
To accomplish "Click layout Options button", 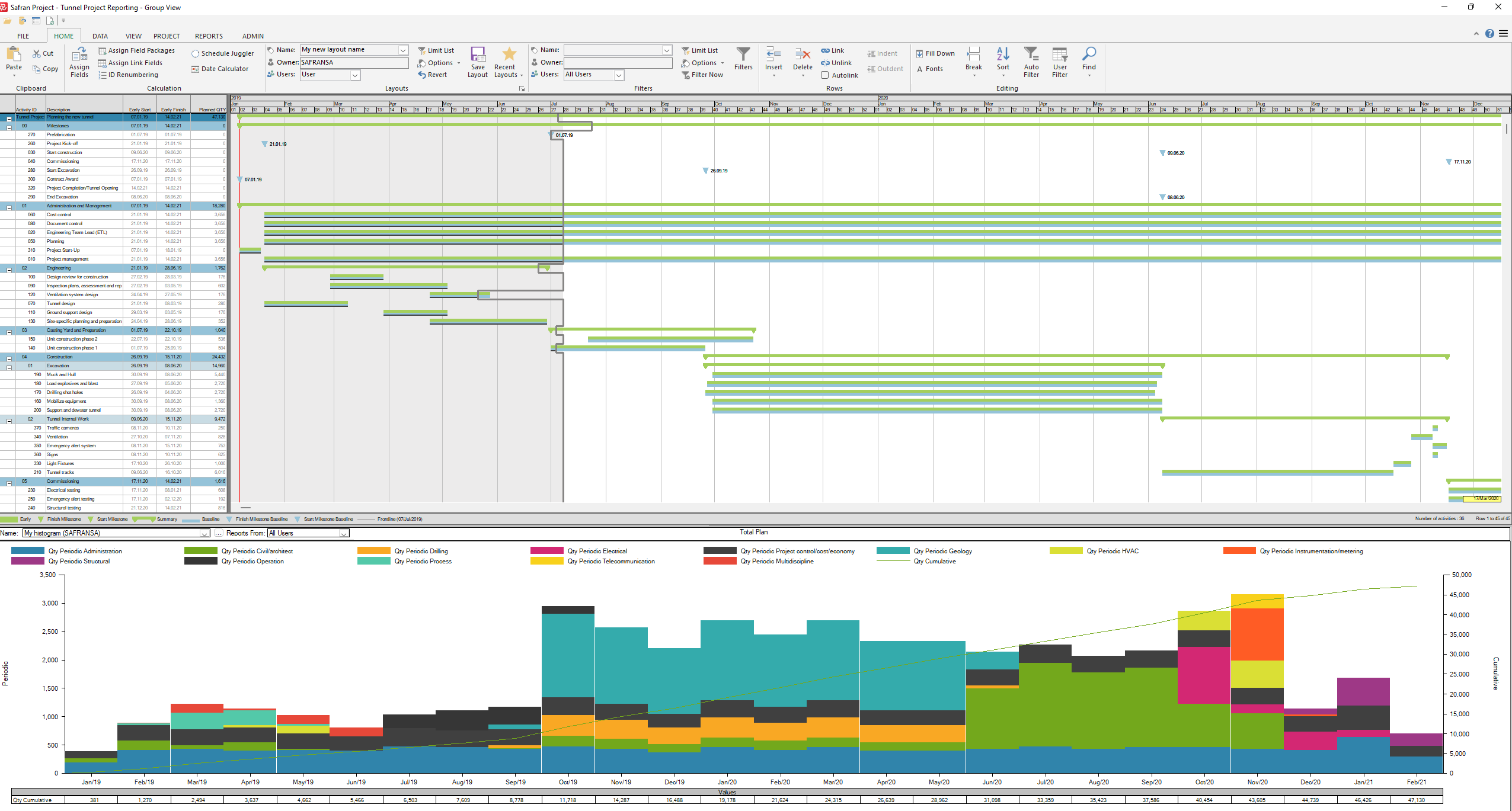I will pos(439,63).
